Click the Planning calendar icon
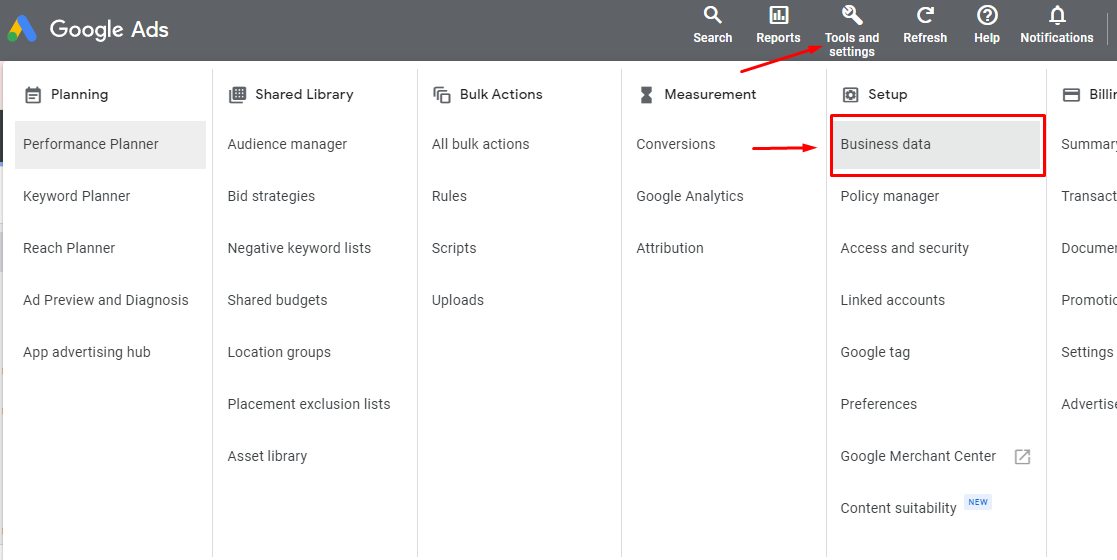Viewport: 1117px width, 560px height. click(x=33, y=95)
